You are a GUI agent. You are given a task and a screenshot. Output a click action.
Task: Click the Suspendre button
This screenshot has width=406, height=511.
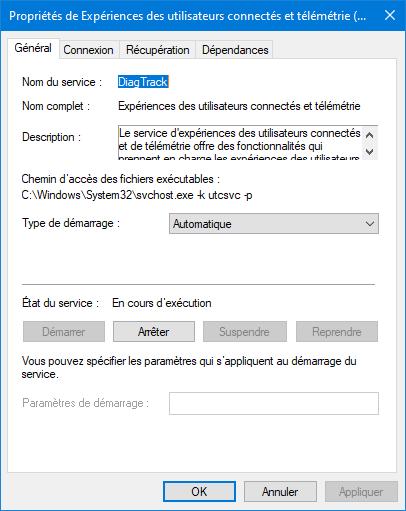click(245, 332)
